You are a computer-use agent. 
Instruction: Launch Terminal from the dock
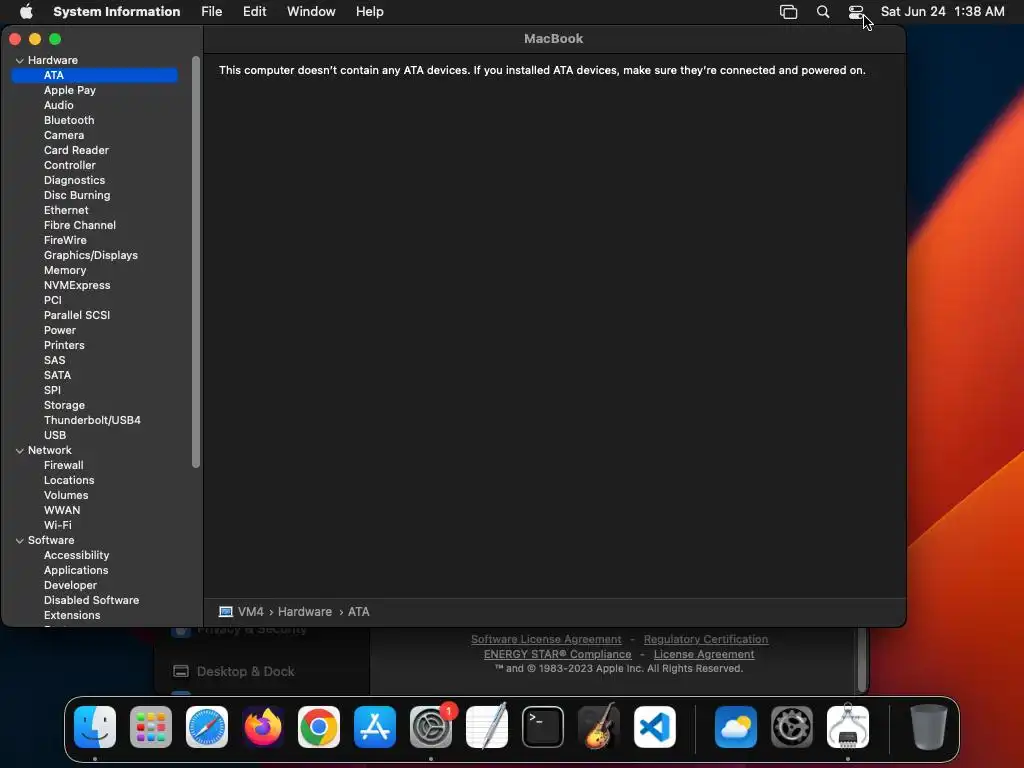tap(543, 727)
